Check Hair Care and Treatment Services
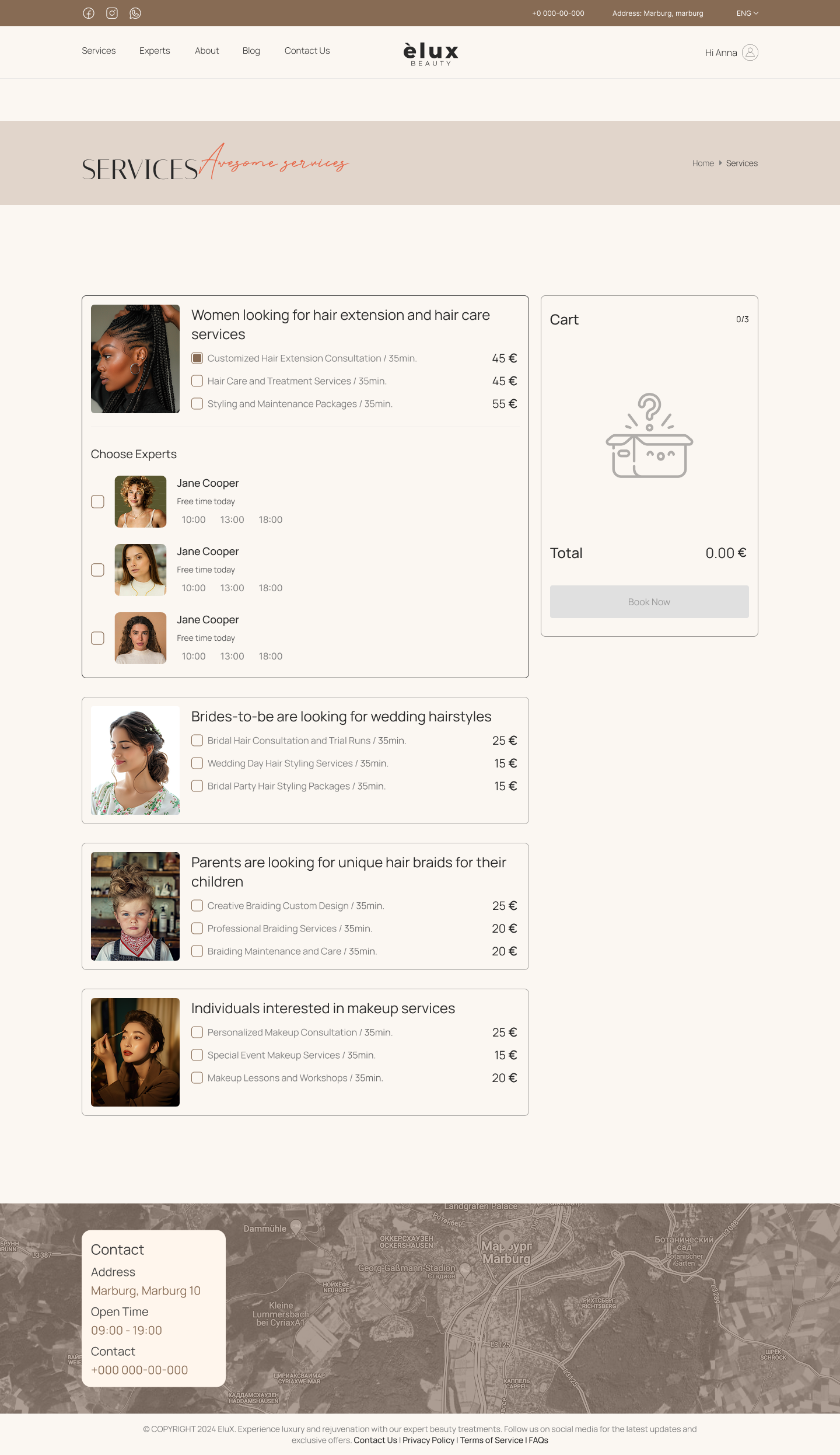 coord(197,381)
